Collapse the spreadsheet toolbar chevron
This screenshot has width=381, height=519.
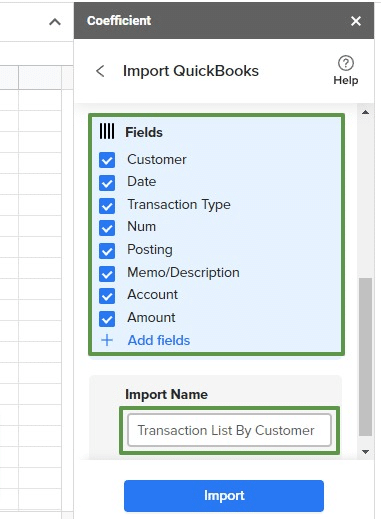pos(55,22)
